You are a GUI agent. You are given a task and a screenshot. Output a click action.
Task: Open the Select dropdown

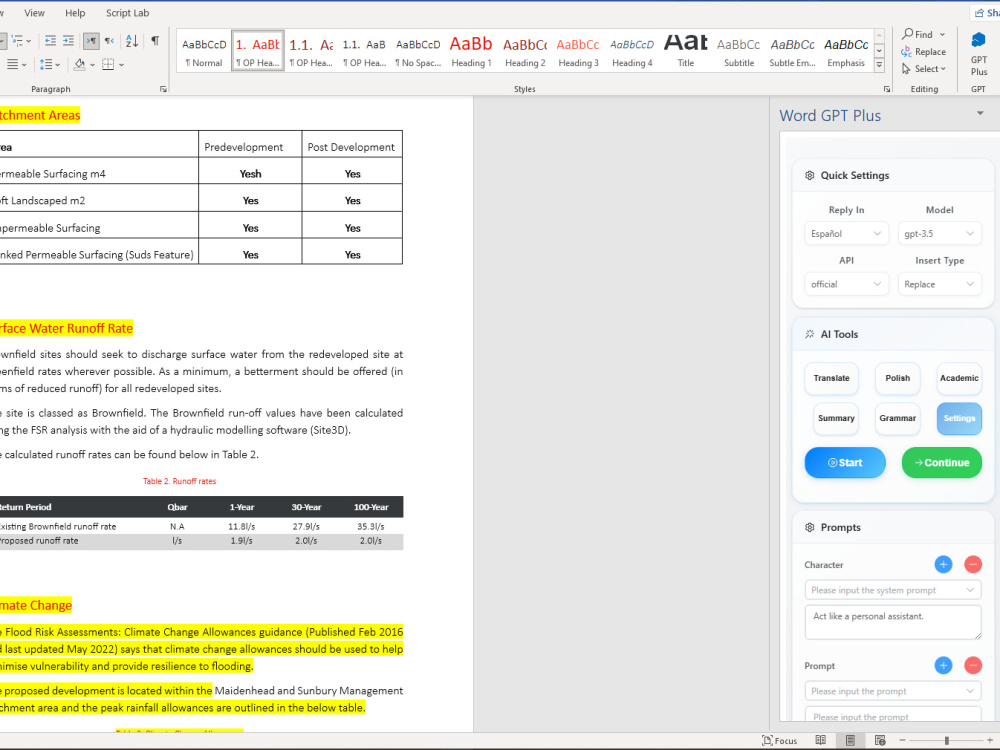[923, 68]
